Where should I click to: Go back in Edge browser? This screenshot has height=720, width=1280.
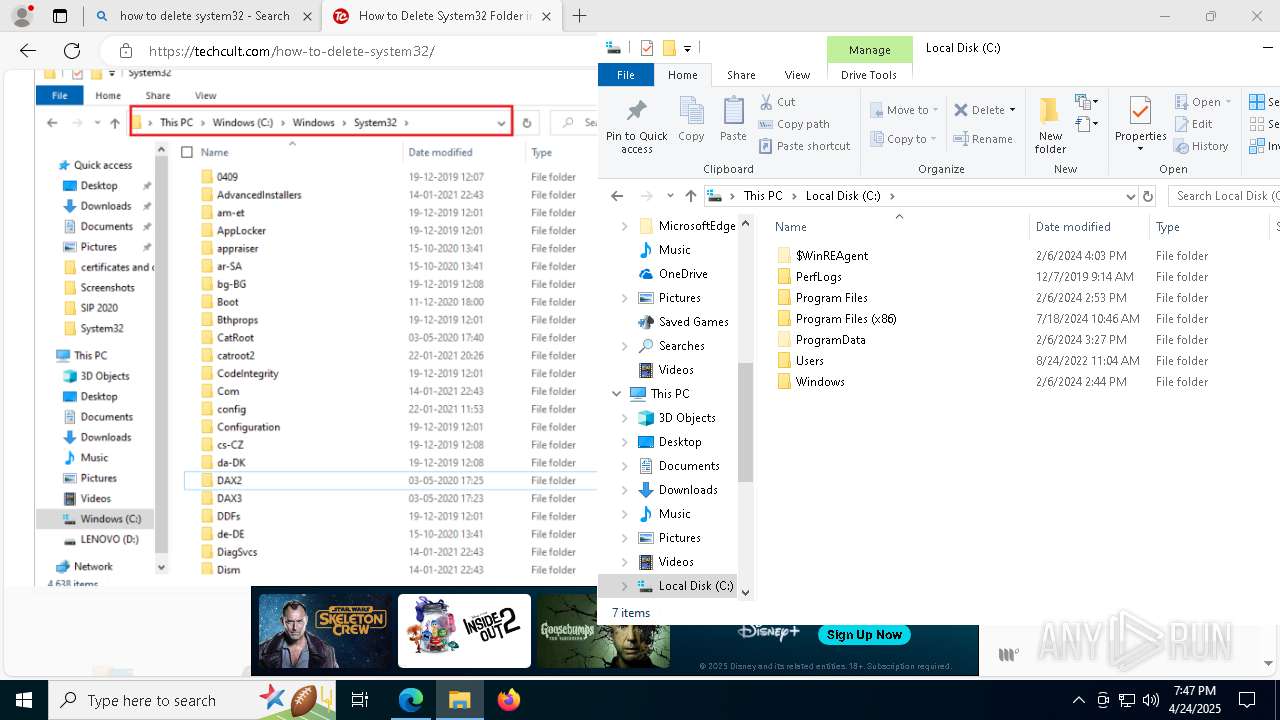(28, 51)
